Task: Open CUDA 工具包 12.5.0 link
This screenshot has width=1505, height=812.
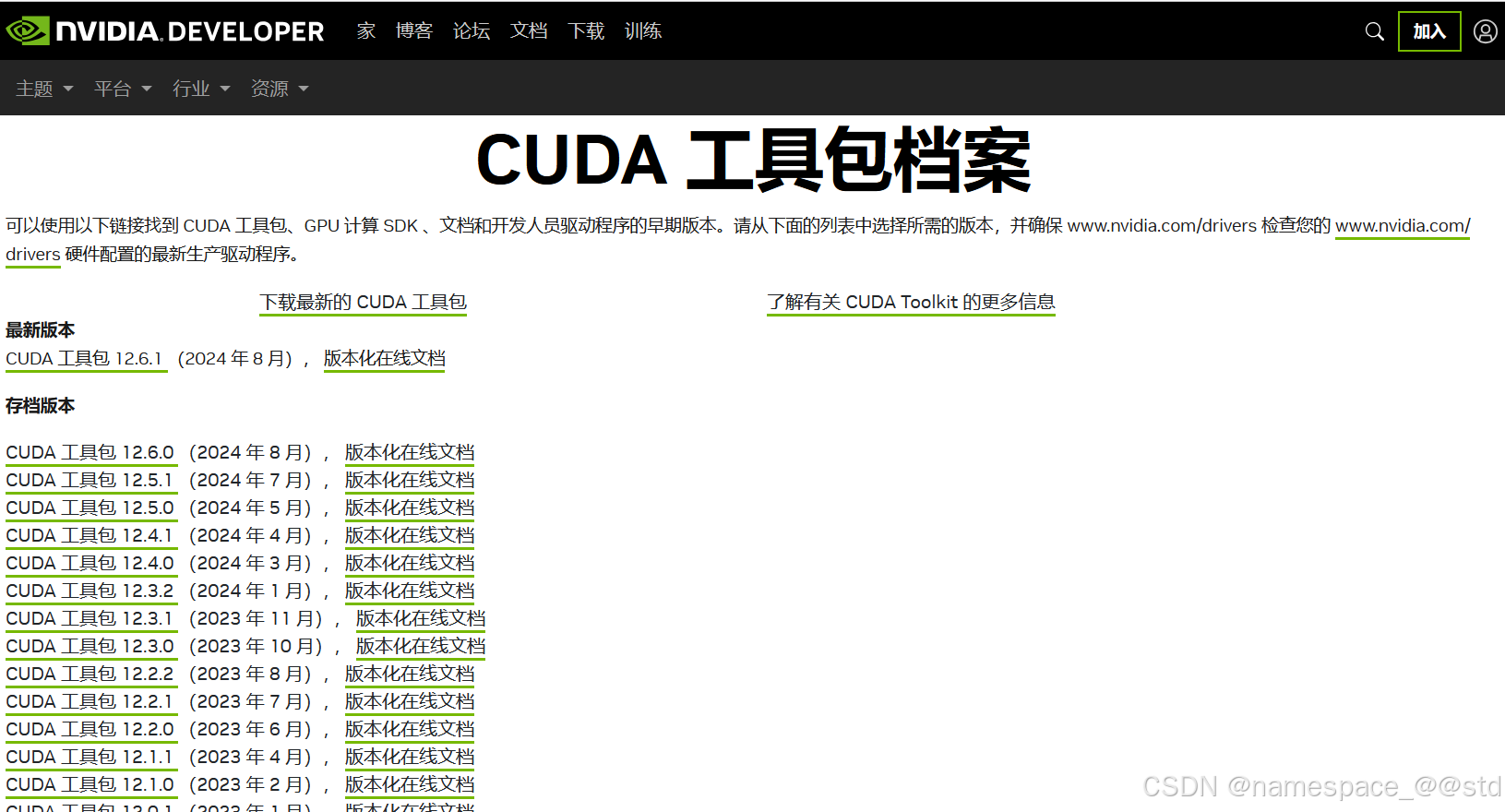Action: pos(90,508)
